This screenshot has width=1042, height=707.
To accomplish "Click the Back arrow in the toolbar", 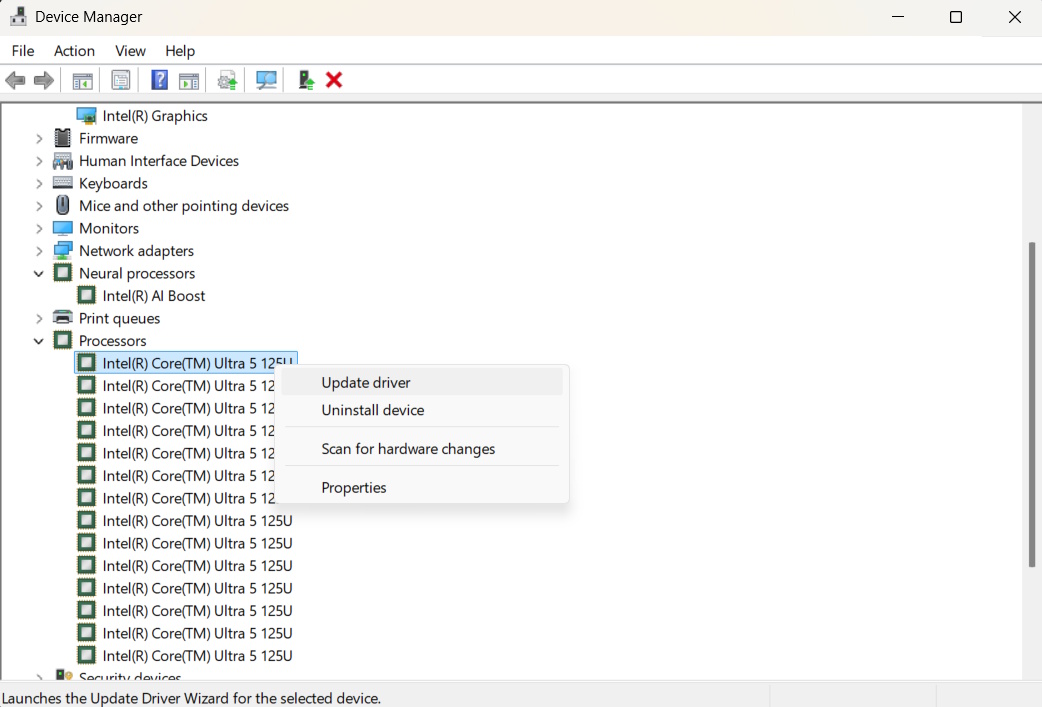I will click(x=16, y=80).
